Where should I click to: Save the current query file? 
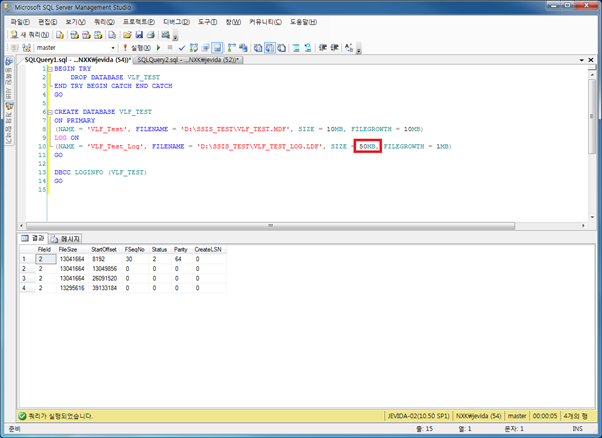(139, 35)
